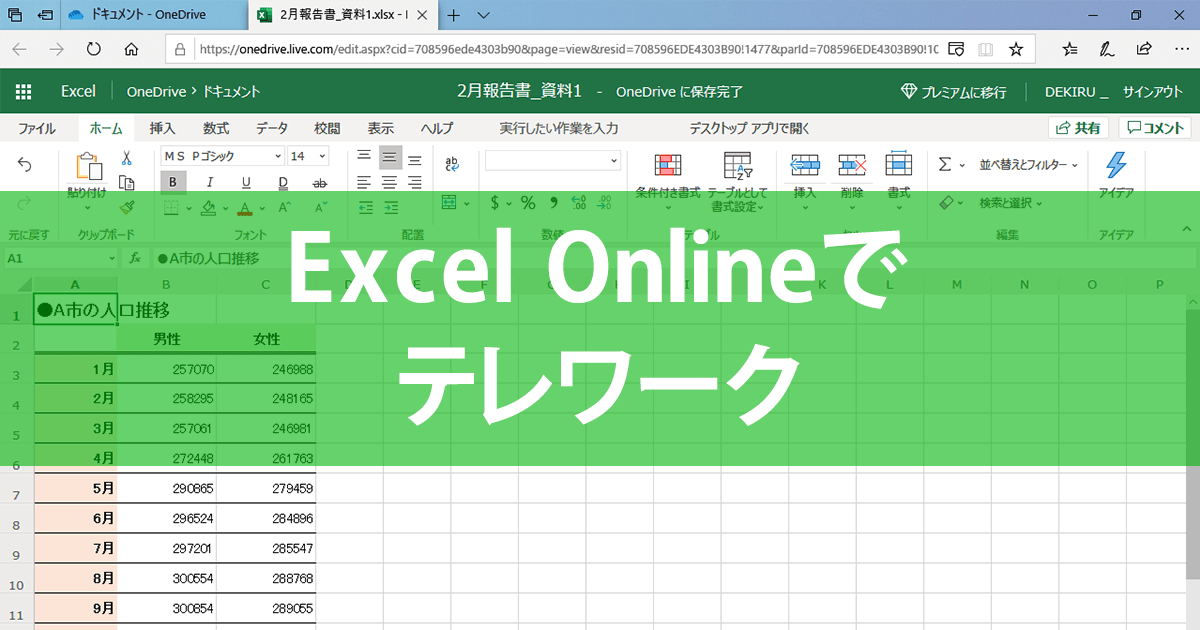Image resolution: width=1200 pixels, height=630 pixels.
Task: Click the Cut scissors icon
Action: pos(127,158)
